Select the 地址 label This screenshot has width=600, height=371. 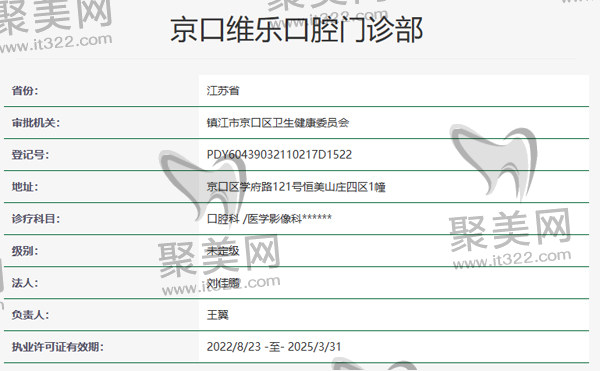pos(25,187)
